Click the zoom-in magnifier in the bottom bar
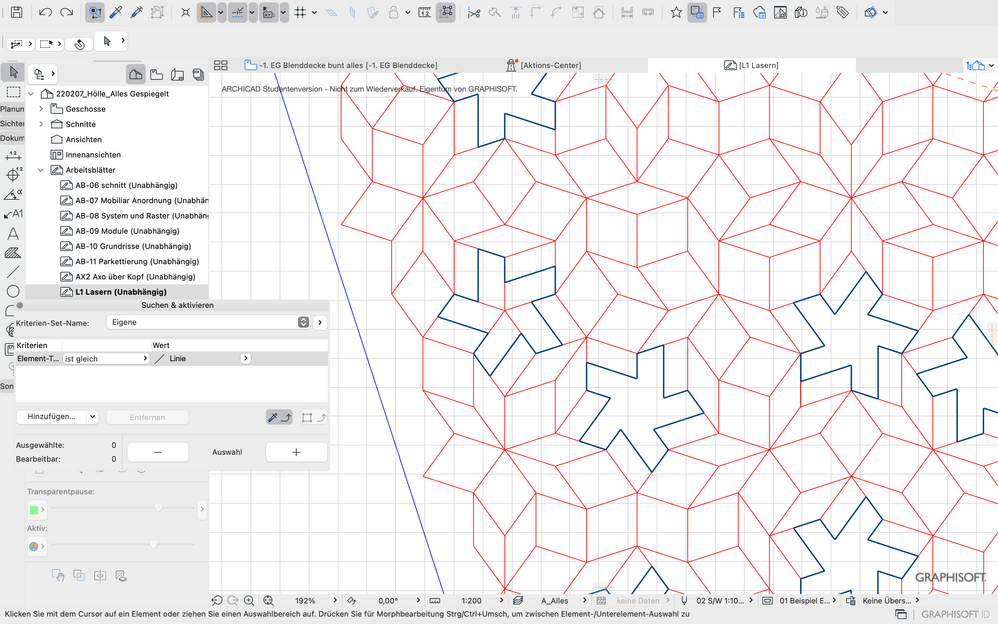 [249, 601]
